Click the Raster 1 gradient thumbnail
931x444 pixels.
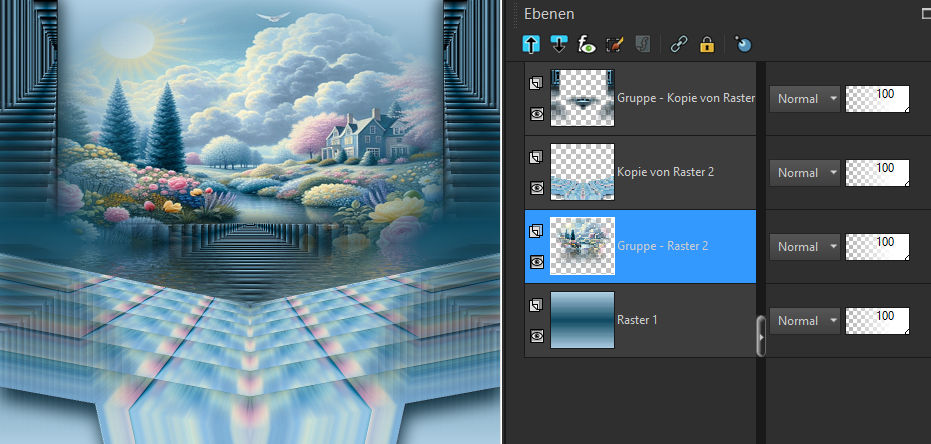(582, 319)
